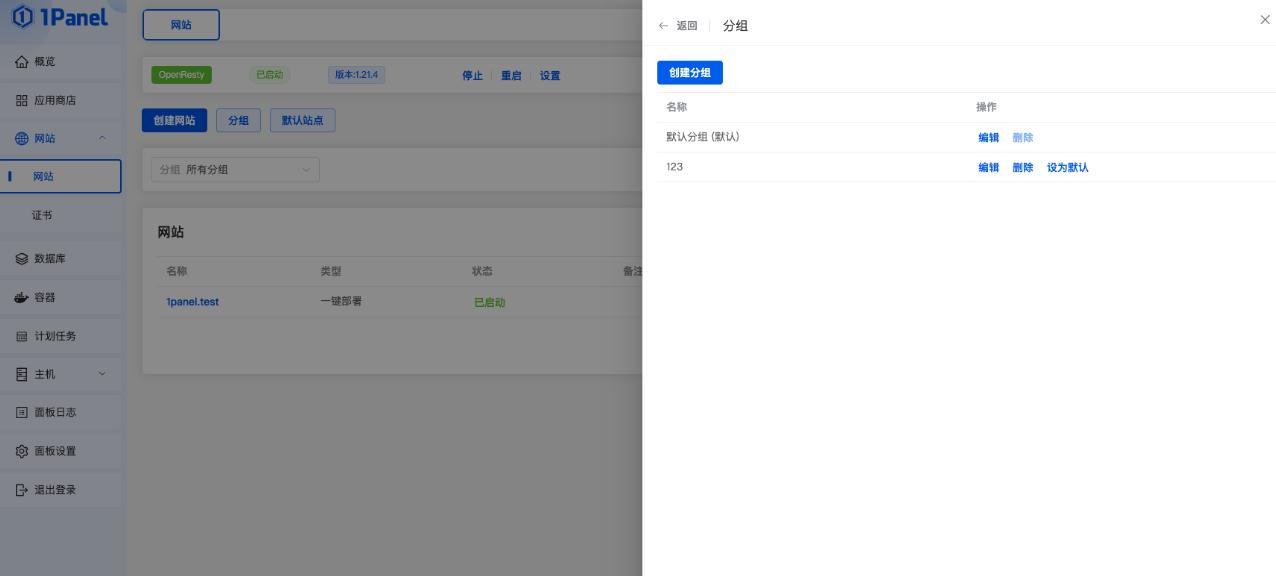Collapse the 网站 sidebar menu chevron
This screenshot has width=1276, height=576.
click(x=102, y=139)
